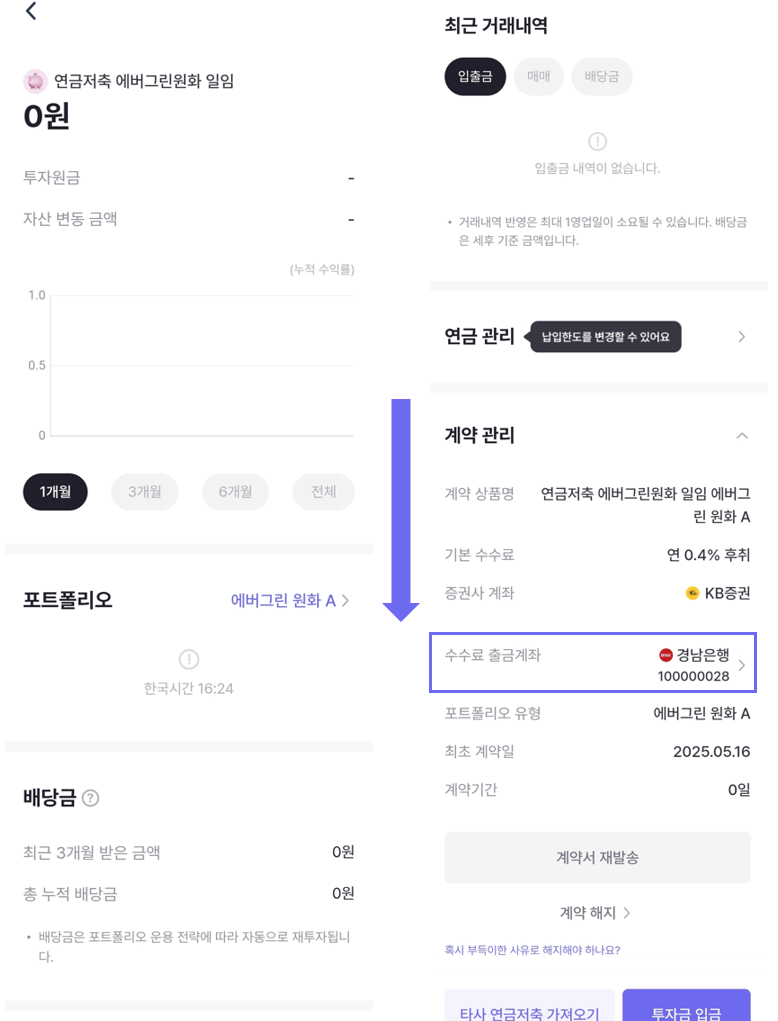Viewport: 778px width, 1021px height.
Task: Tap the 계약 해지 link
Action: tap(595, 912)
